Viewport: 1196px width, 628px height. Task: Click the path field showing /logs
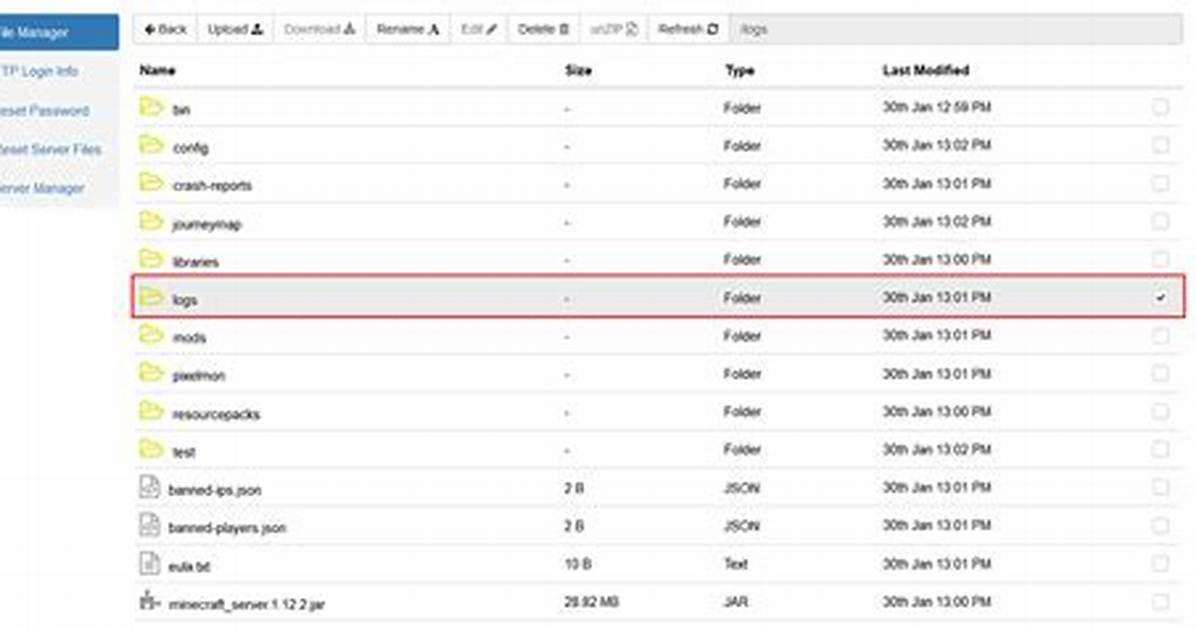956,29
